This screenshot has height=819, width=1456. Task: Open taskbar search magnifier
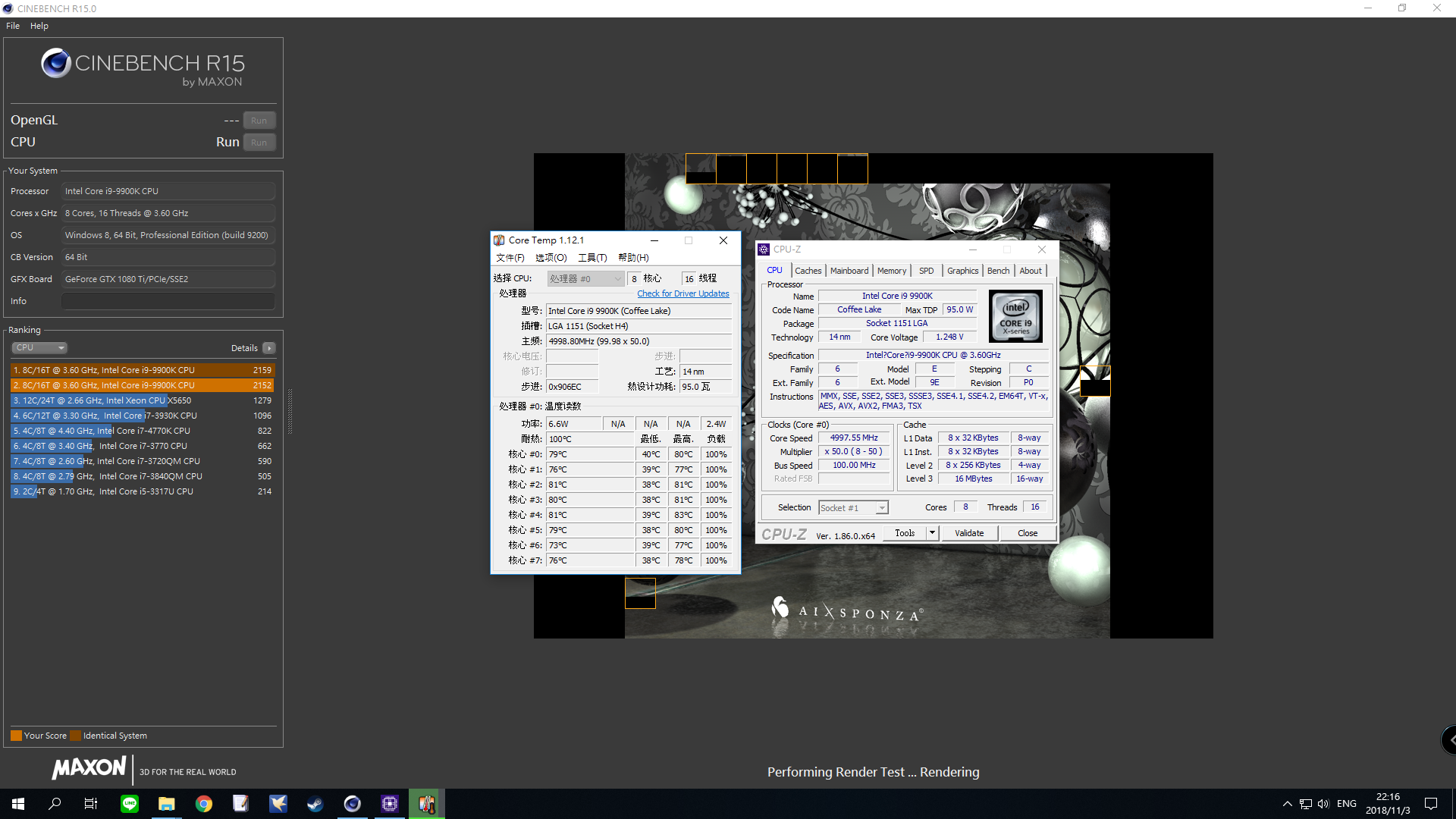[55, 804]
